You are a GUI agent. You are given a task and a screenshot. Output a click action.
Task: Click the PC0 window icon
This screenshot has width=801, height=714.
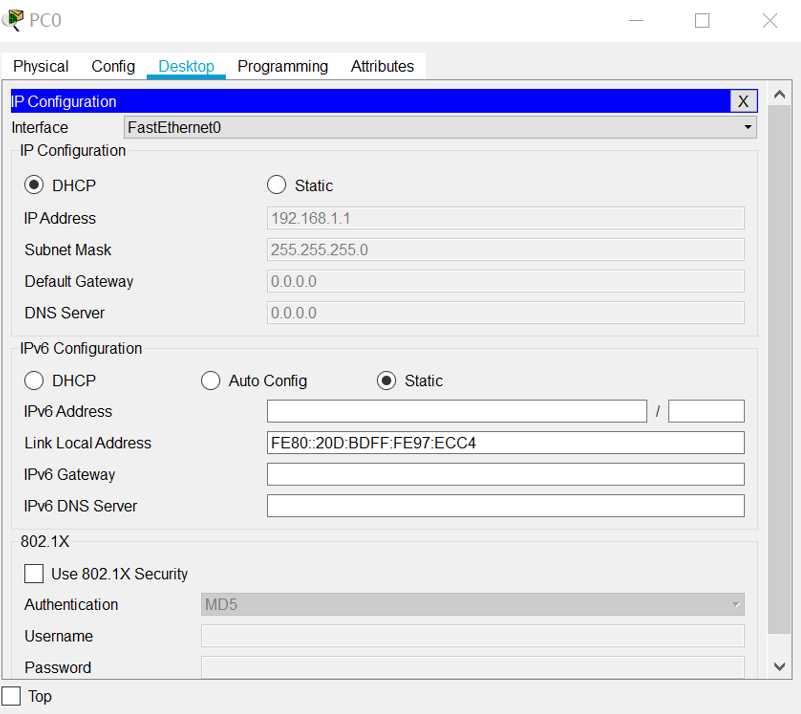click(13, 20)
